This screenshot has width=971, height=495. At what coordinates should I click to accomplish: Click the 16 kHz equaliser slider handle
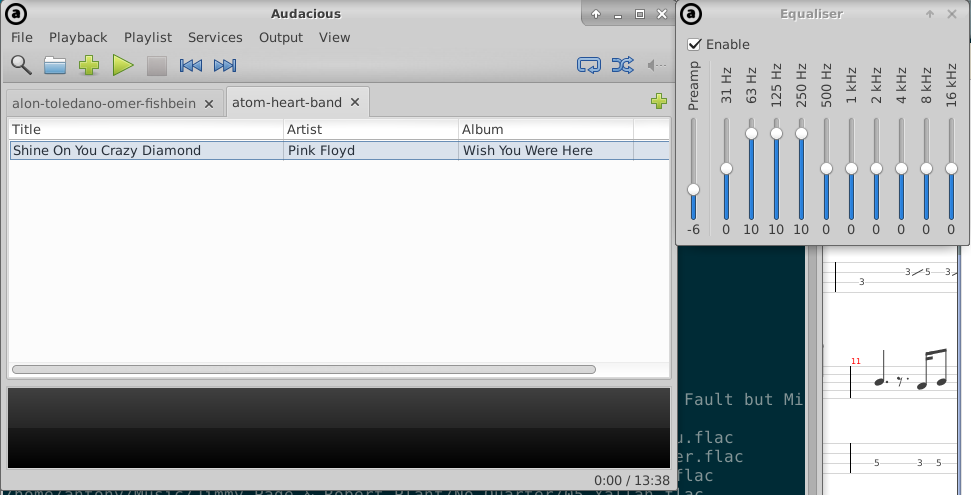tap(951, 169)
